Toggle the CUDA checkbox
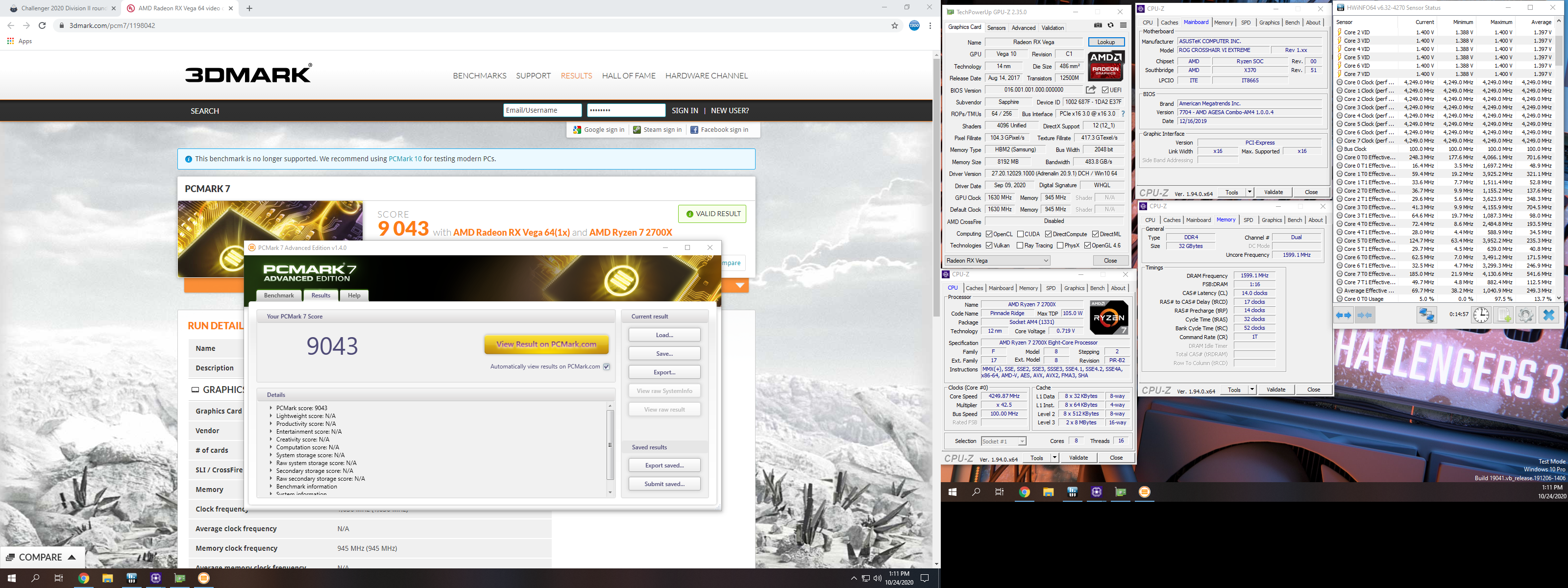This screenshot has width=1568, height=588. [1020, 234]
